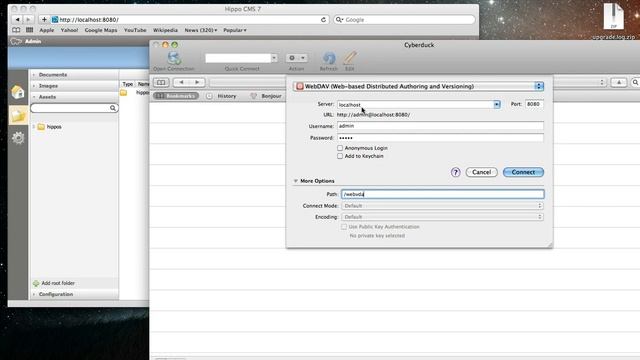Open the Action gear menu in Cyberduck

(297, 58)
